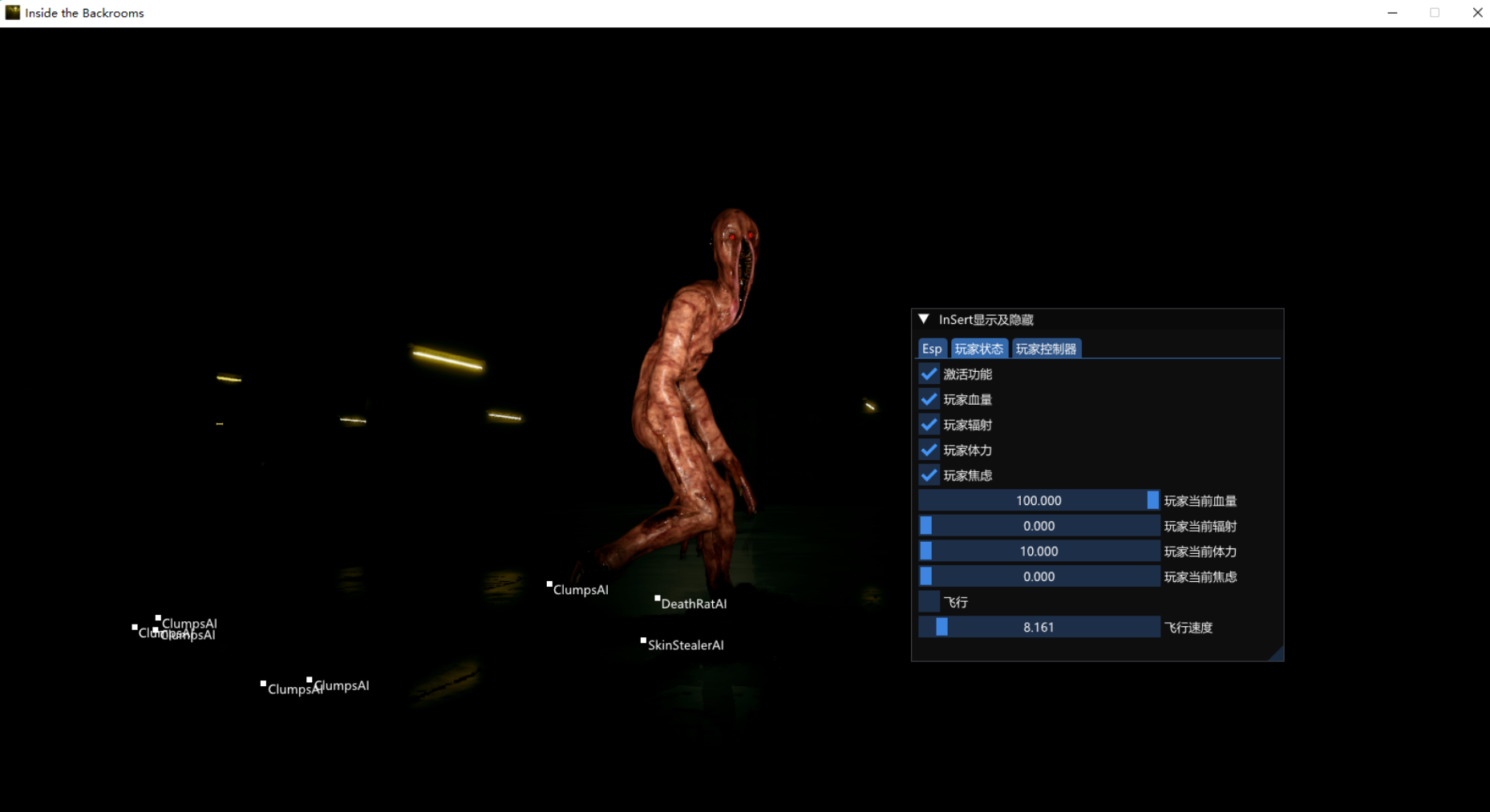Uncheck the 激活功能 checkbox

(x=929, y=374)
